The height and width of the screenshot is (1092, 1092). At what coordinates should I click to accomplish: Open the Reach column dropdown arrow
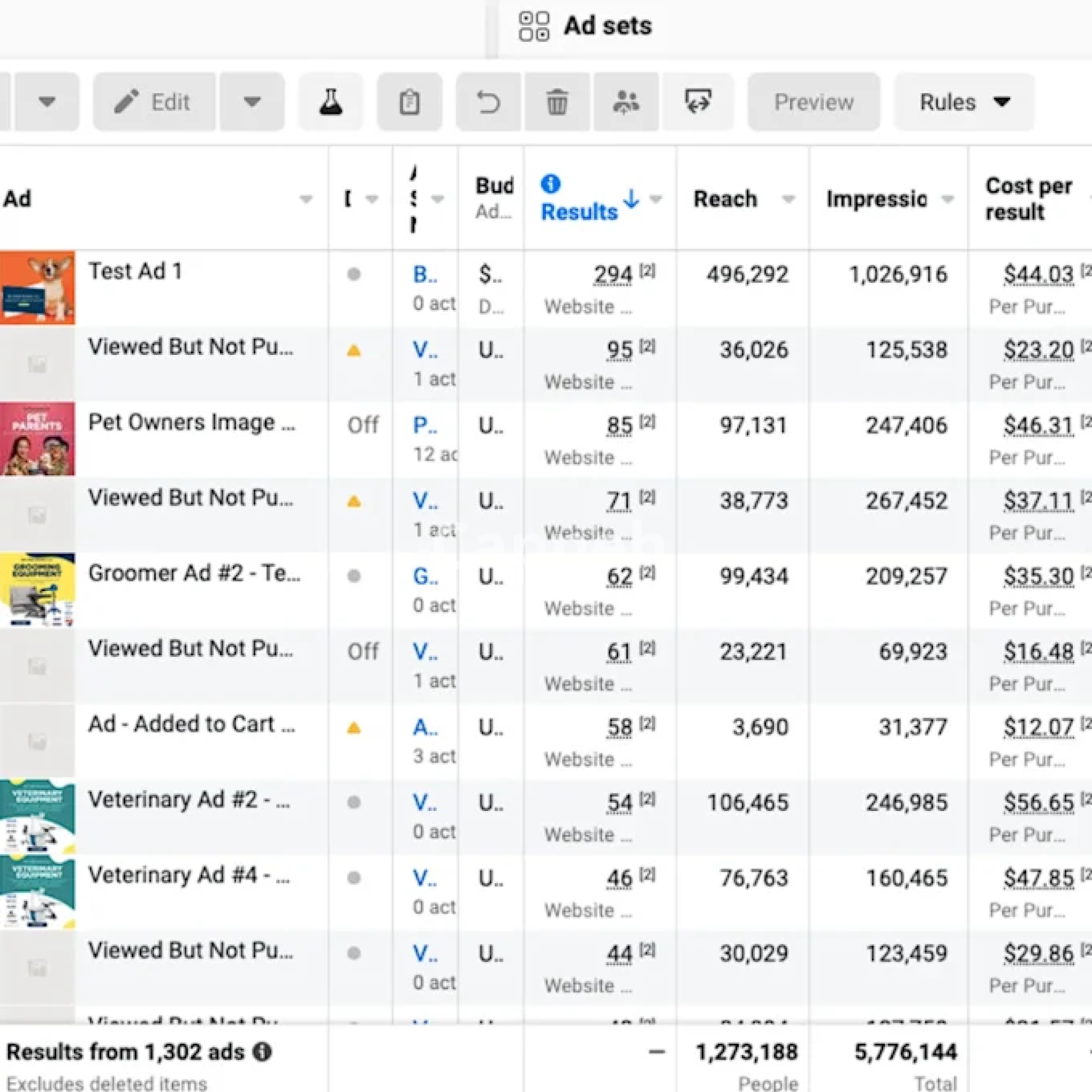tap(788, 199)
